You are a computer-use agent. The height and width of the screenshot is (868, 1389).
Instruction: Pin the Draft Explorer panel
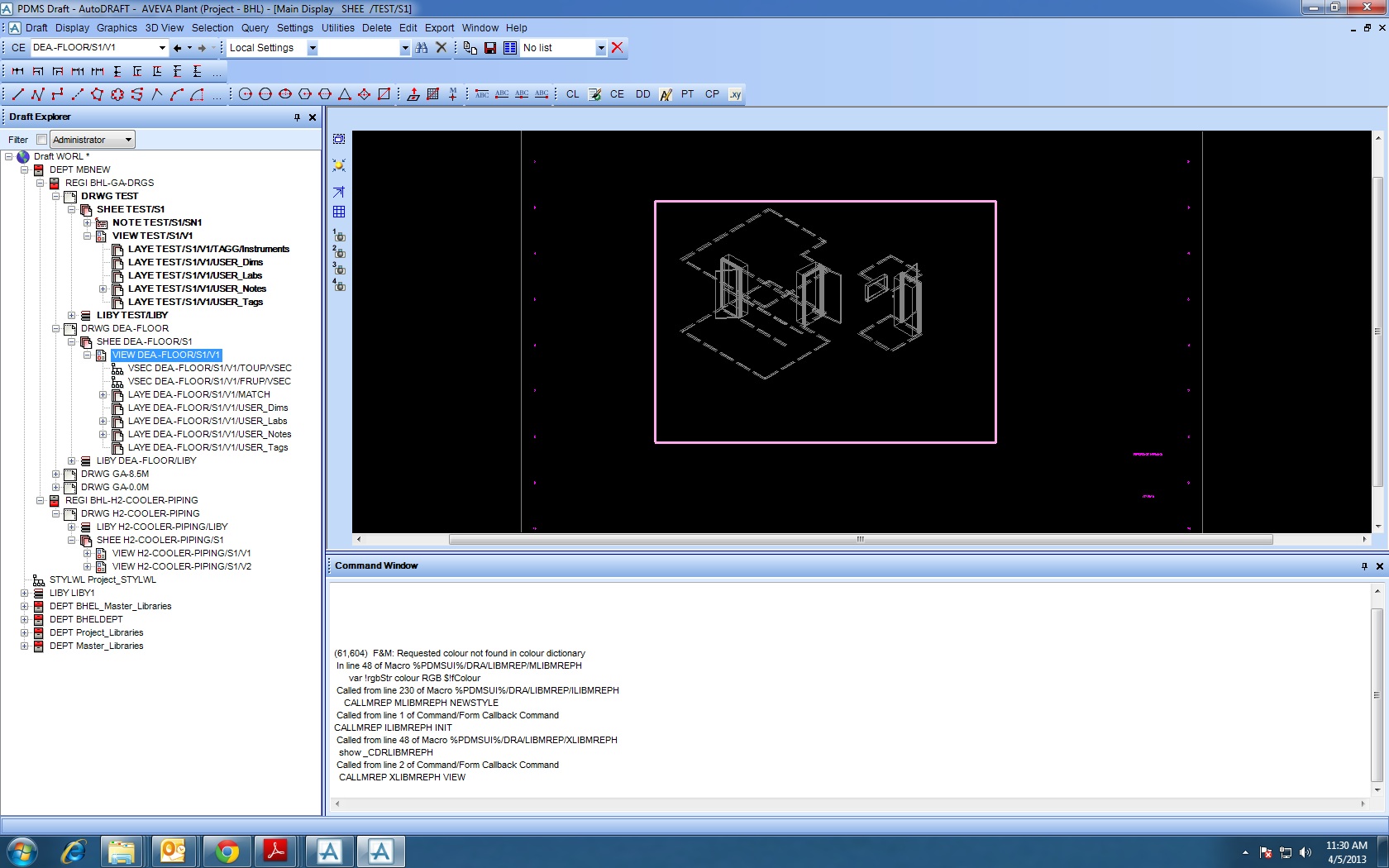click(x=298, y=117)
